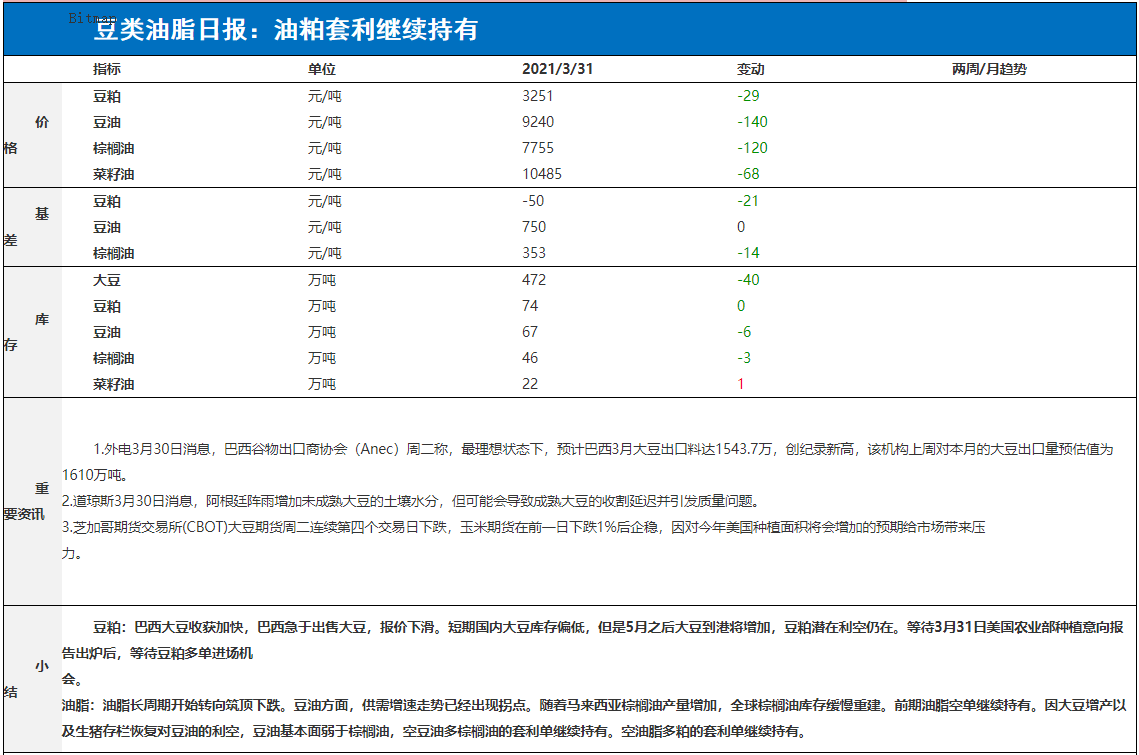Select the 豆粕 summary paragraph
Viewport: 1139px width, 755px height.
point(593,653)
